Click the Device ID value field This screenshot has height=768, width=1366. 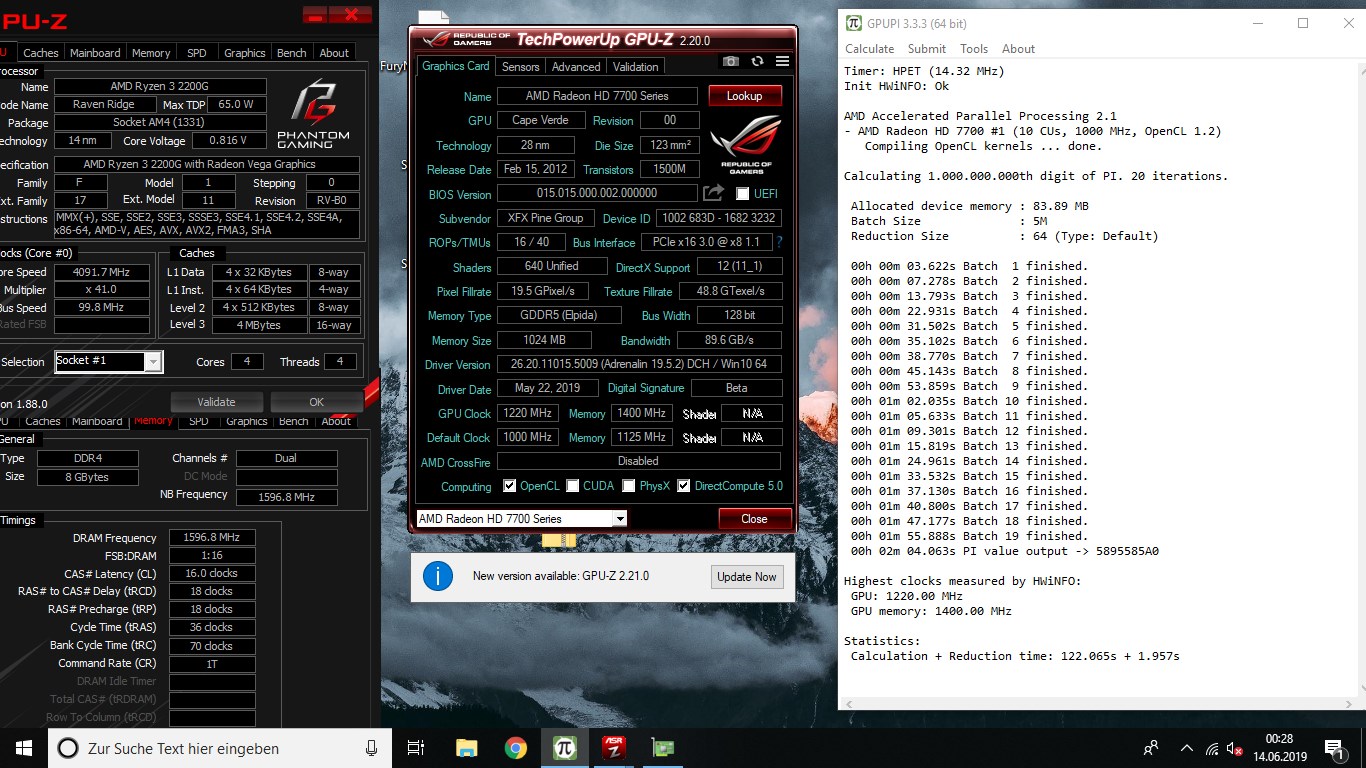pyautogui.click(x=718, y=218)
